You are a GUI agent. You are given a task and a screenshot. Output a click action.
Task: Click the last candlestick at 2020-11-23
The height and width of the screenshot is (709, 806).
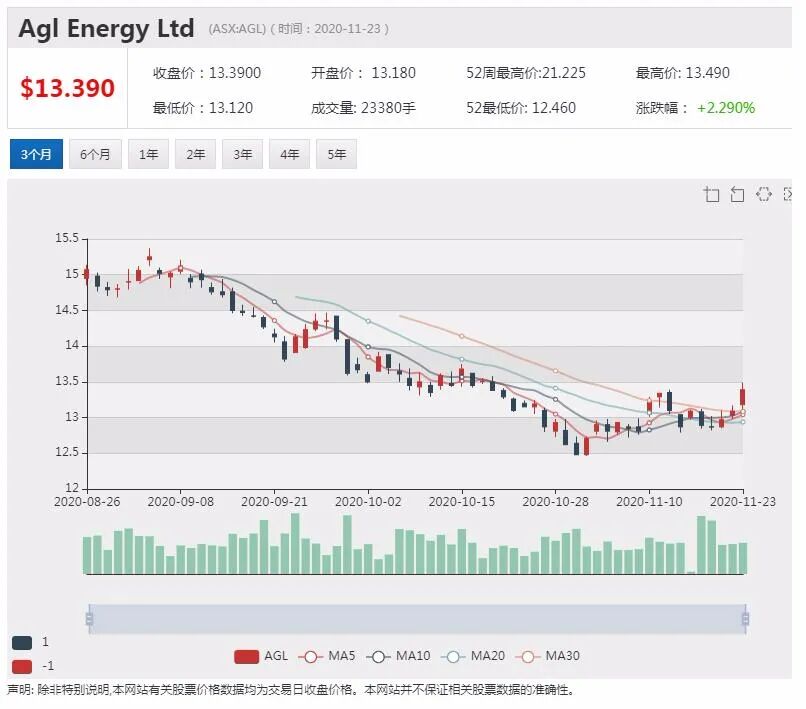click(742, 397)
